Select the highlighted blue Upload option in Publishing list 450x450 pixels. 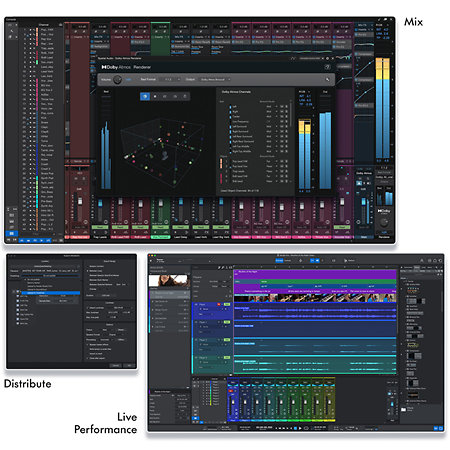click(x=50, y=293)
